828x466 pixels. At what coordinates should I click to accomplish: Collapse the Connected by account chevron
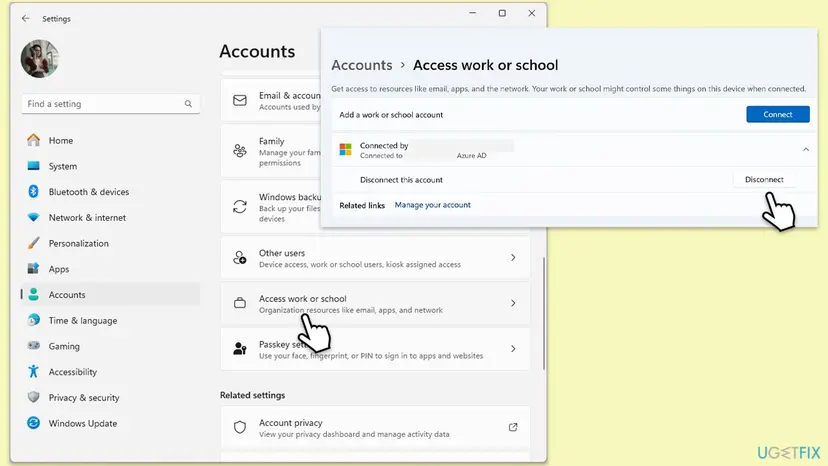point(806,150)
